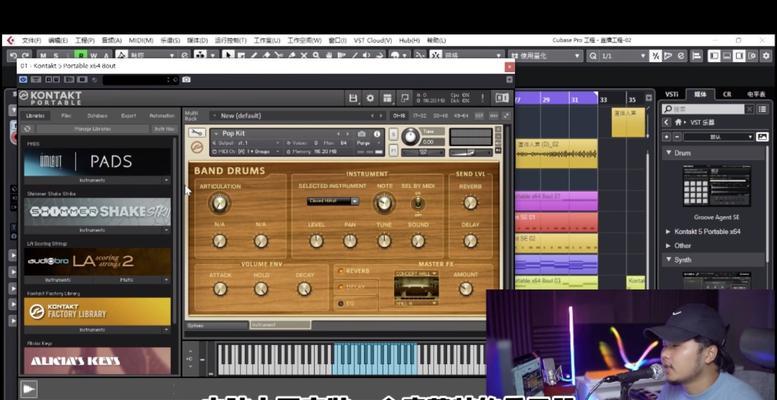Click the media results list view icon
Viewport: 777px width, 400px height.
[762, 109]
